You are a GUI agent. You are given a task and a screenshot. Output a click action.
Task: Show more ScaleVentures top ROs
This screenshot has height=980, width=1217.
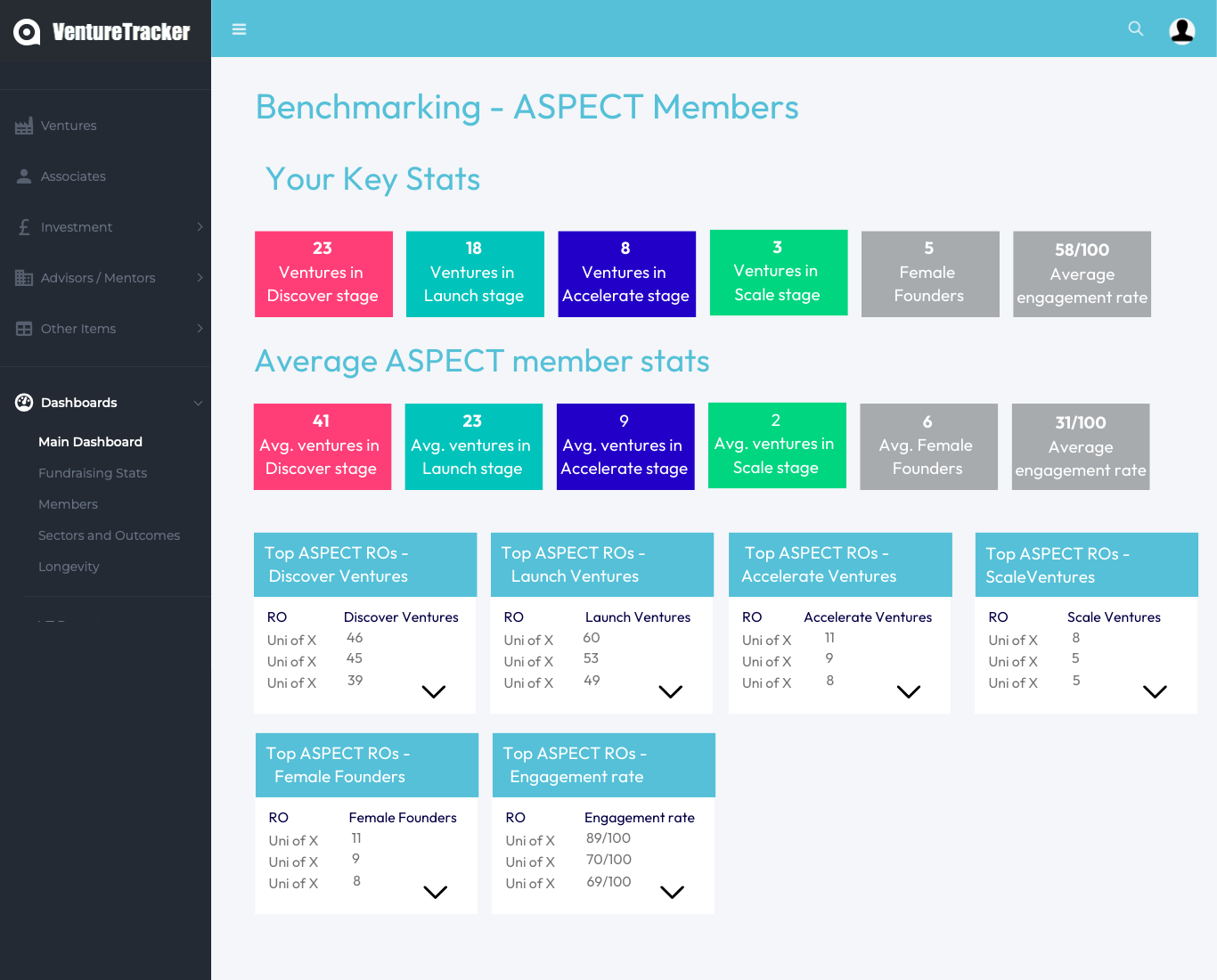[1155, 691]
